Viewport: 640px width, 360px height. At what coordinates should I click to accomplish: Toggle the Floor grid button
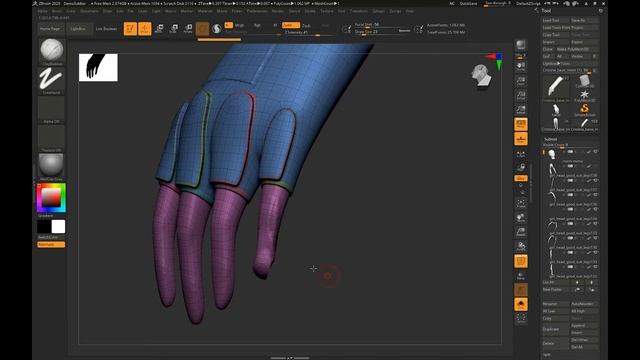tap(521, 139)
